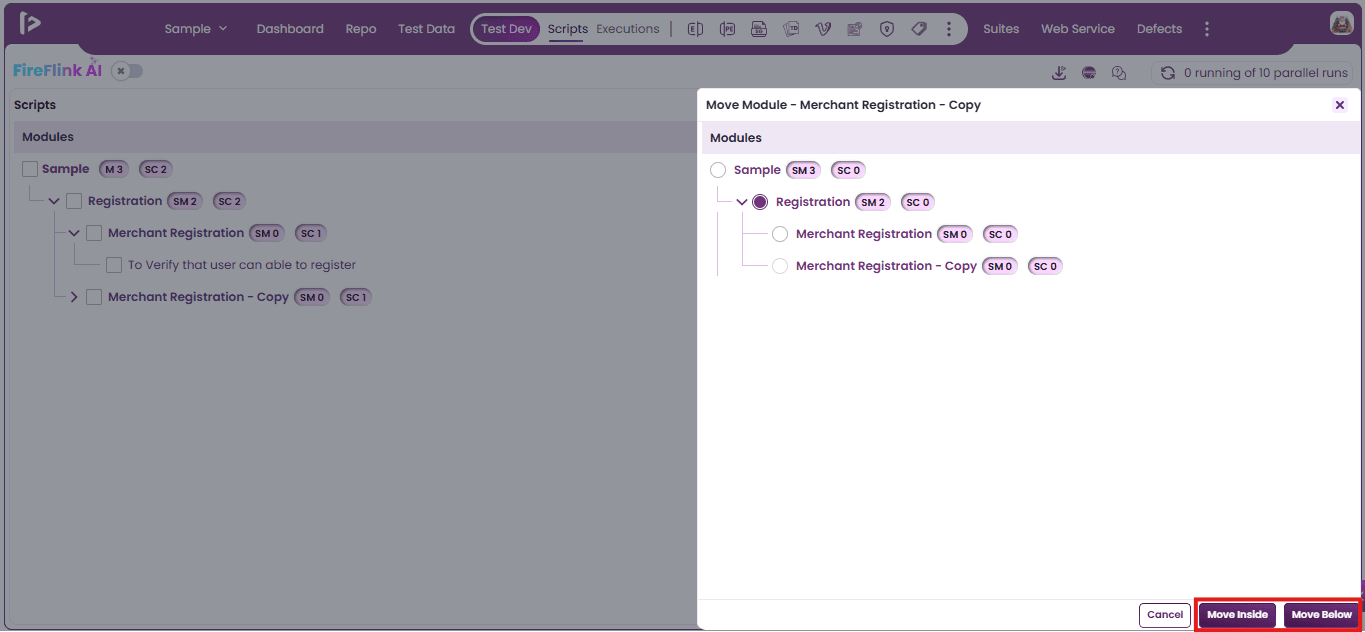Image resolution: width=1365 pixels, height=632 pixels.
Task: Open the user profile avatar
Action: click(1341, 24)
